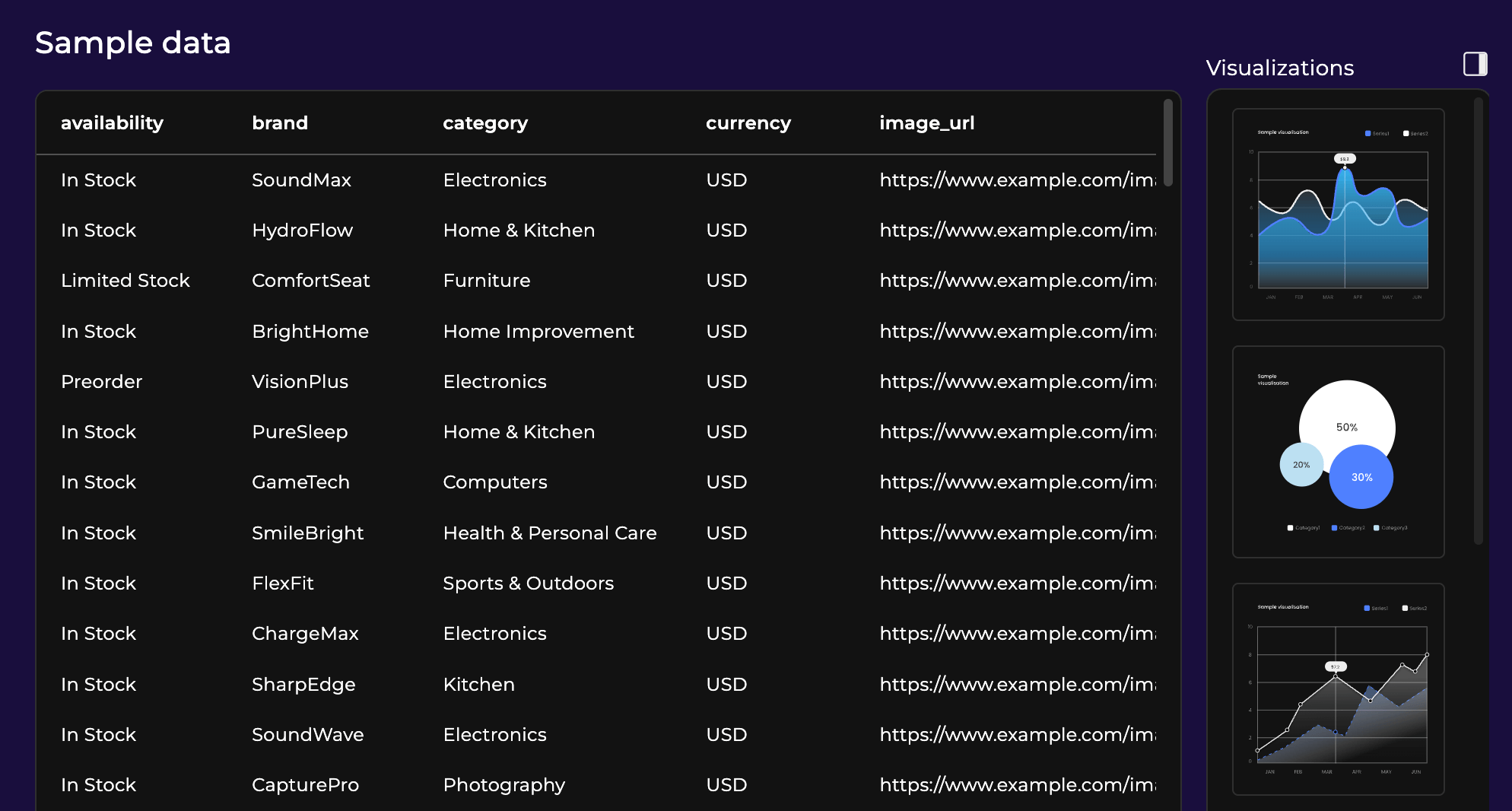Screen dimensions: 1512x811
Task: Select the SmileBright brand cell
Action: (x=307, y=533)
